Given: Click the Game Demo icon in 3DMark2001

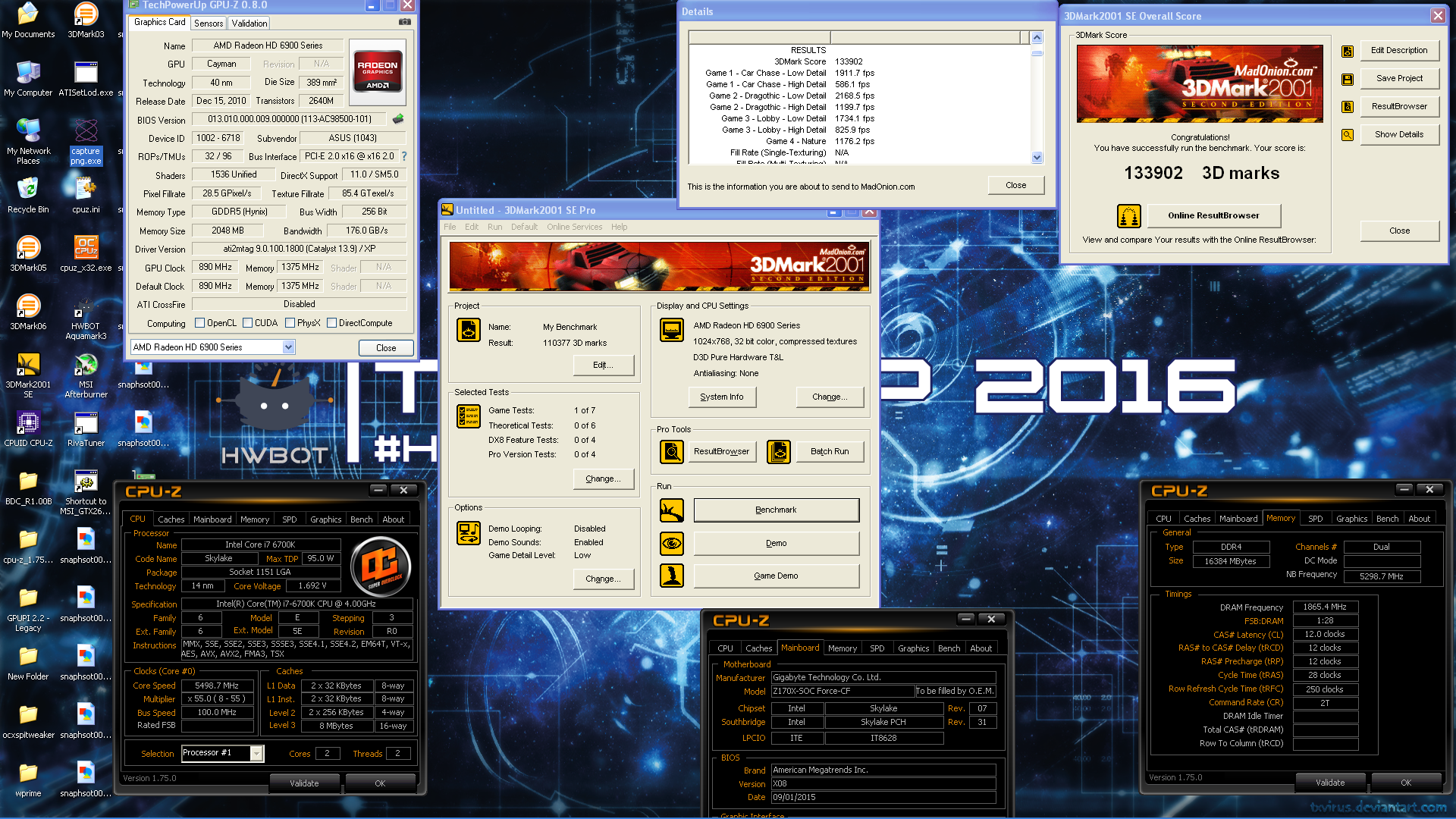Looking at the screenshot, I should tap(671, 576).
